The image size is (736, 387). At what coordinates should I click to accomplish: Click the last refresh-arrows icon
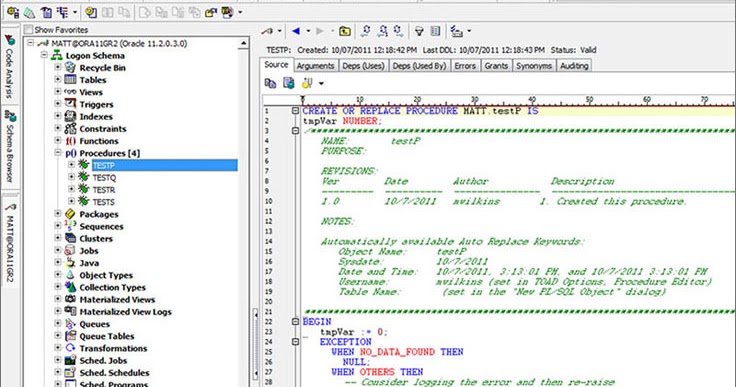[x=398, y=31]
